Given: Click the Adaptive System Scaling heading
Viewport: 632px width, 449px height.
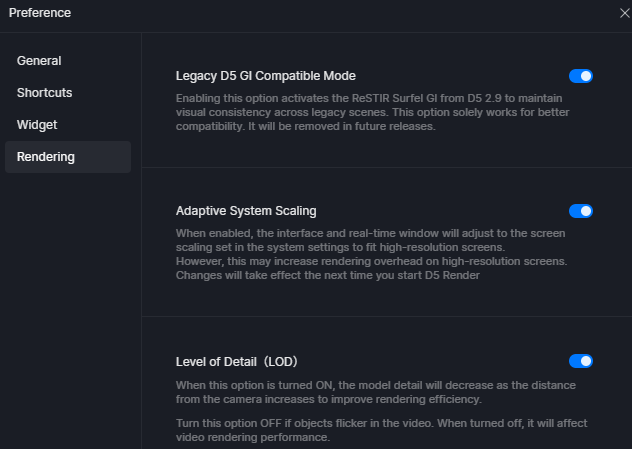Looking at the screenshot, I should coord(246,211).
